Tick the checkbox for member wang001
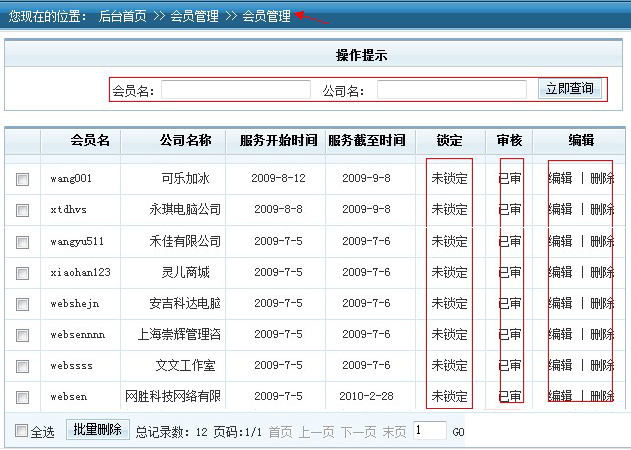 [x=22, y=179]
